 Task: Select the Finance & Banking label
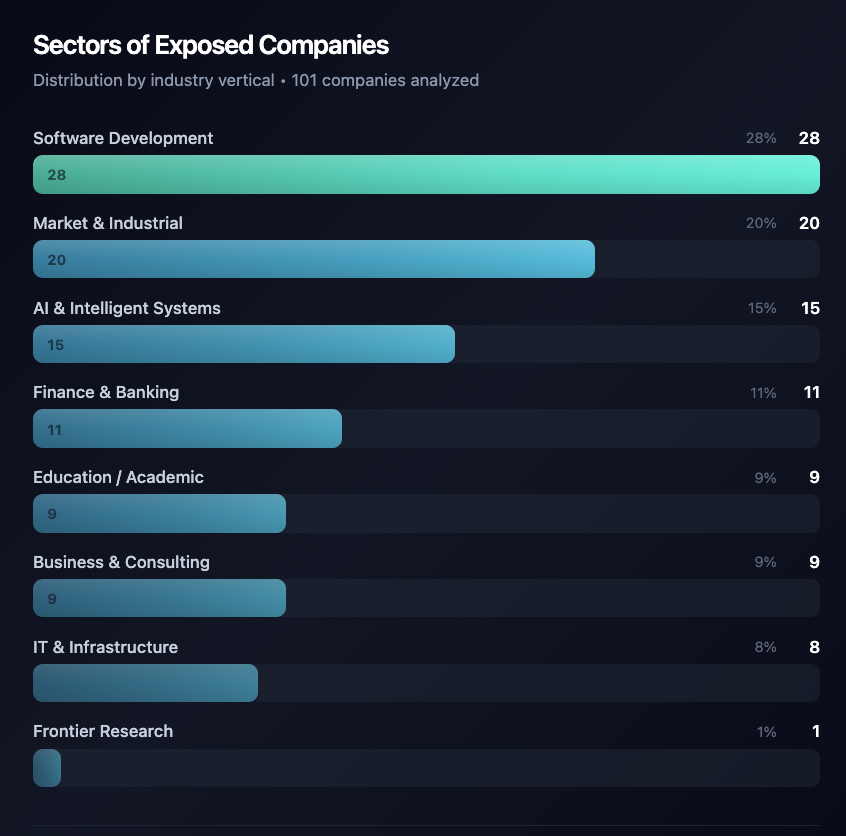tap(106, 392)
